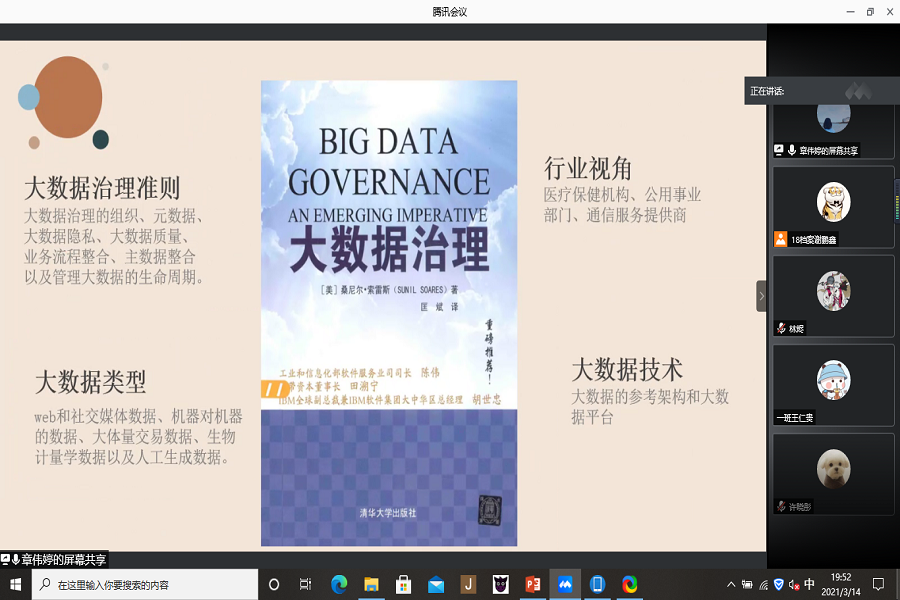Click the battery tray icon

click(747, 584)
